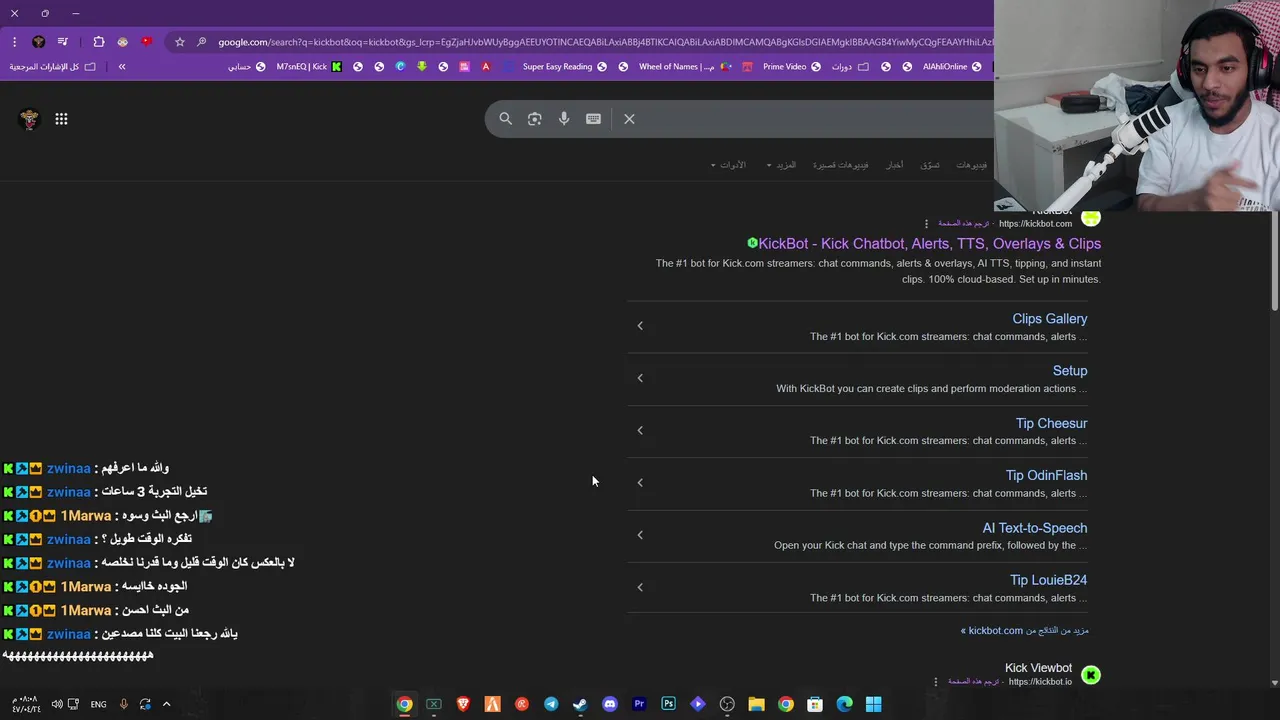This screenshot has height=720, width=1280.
Task: Switch to the فيديوهات قصيرة tab
Action: (840, 165)
